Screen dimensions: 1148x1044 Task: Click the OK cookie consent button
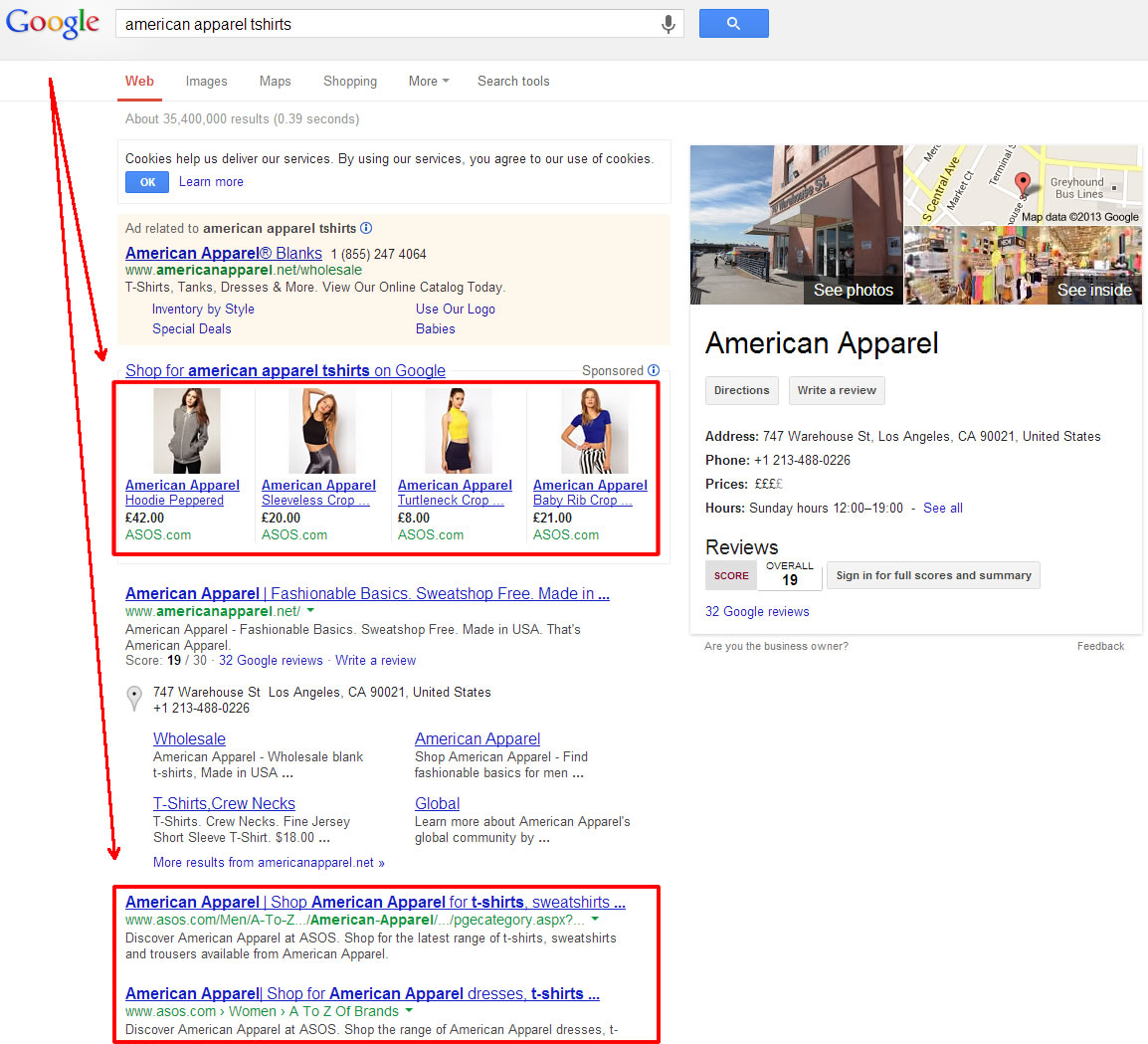(147, 182)
